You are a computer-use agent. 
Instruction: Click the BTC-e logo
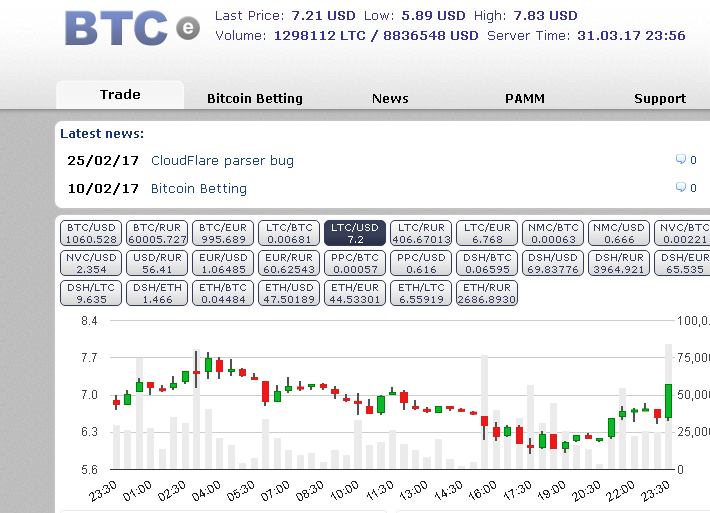click(132, 28)
